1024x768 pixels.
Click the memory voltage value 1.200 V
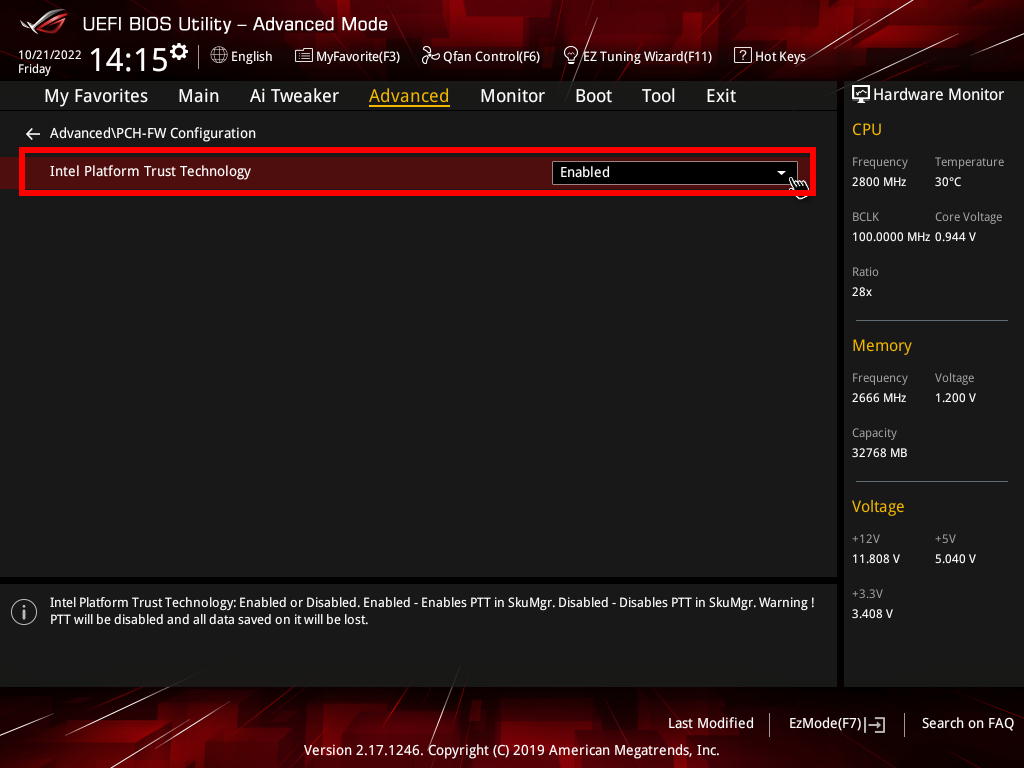tap(955, 398)
